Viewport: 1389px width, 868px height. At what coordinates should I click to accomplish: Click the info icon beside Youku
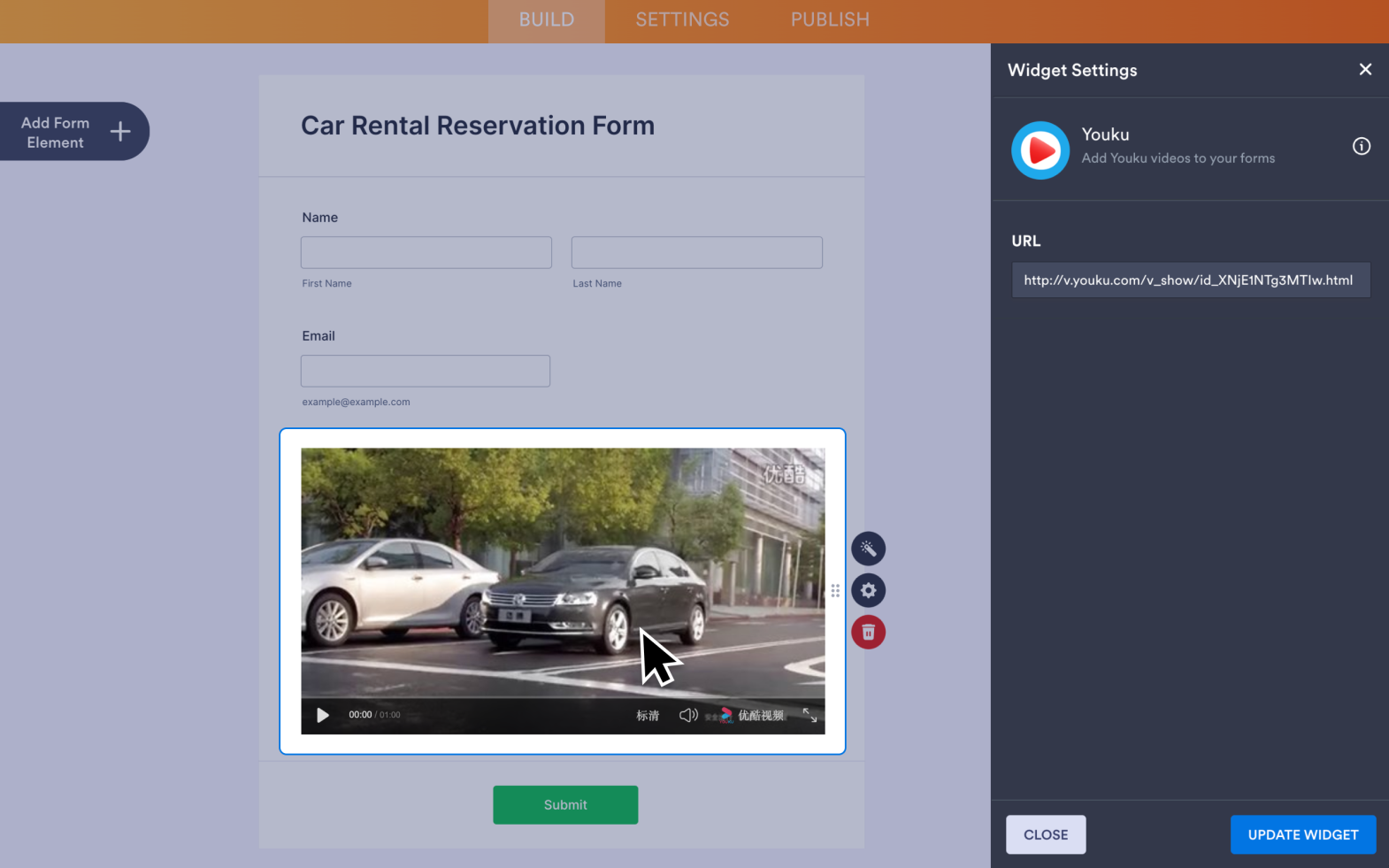(1361, 146)
